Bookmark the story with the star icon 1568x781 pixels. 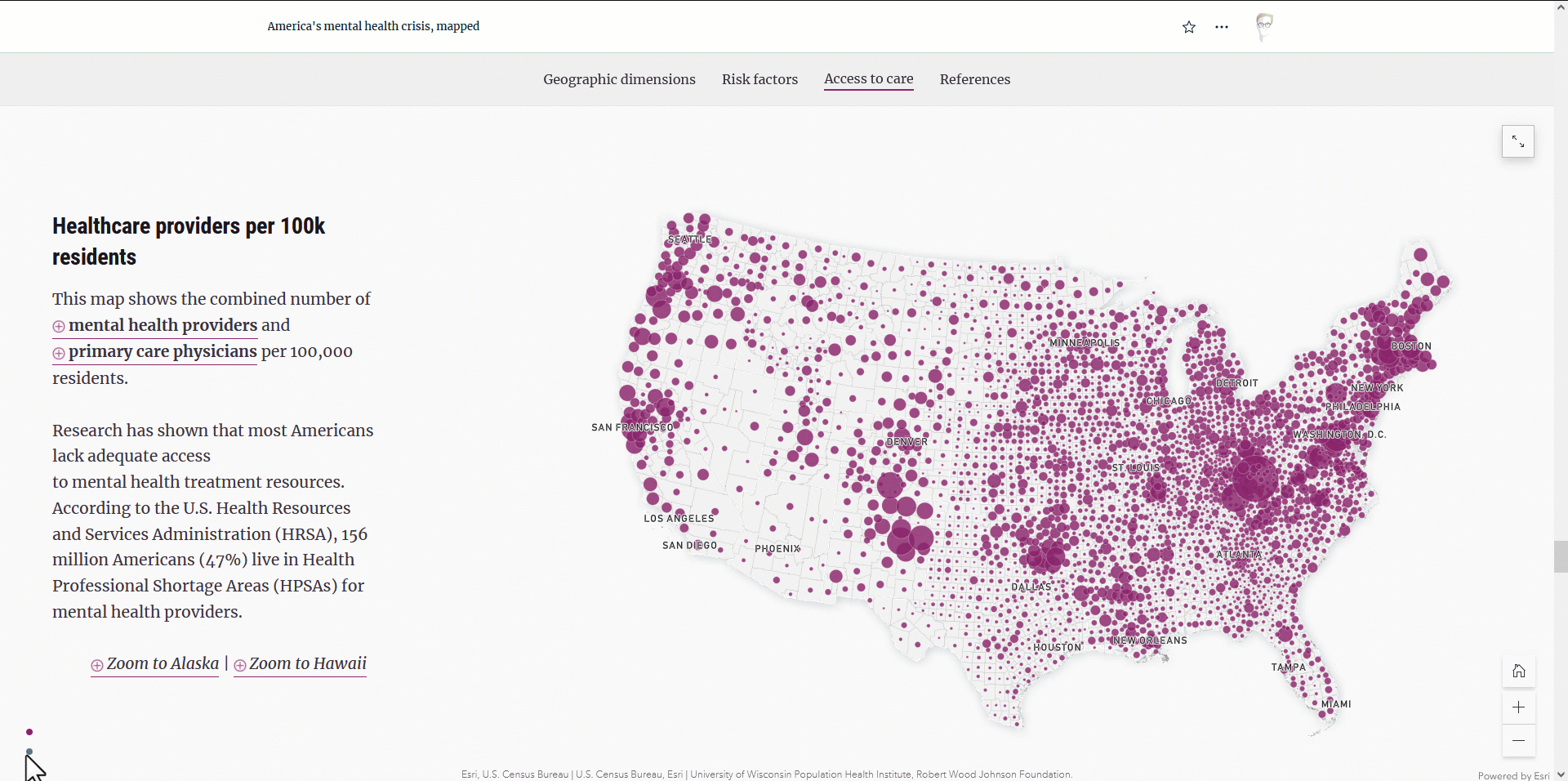pos(1189,27)
